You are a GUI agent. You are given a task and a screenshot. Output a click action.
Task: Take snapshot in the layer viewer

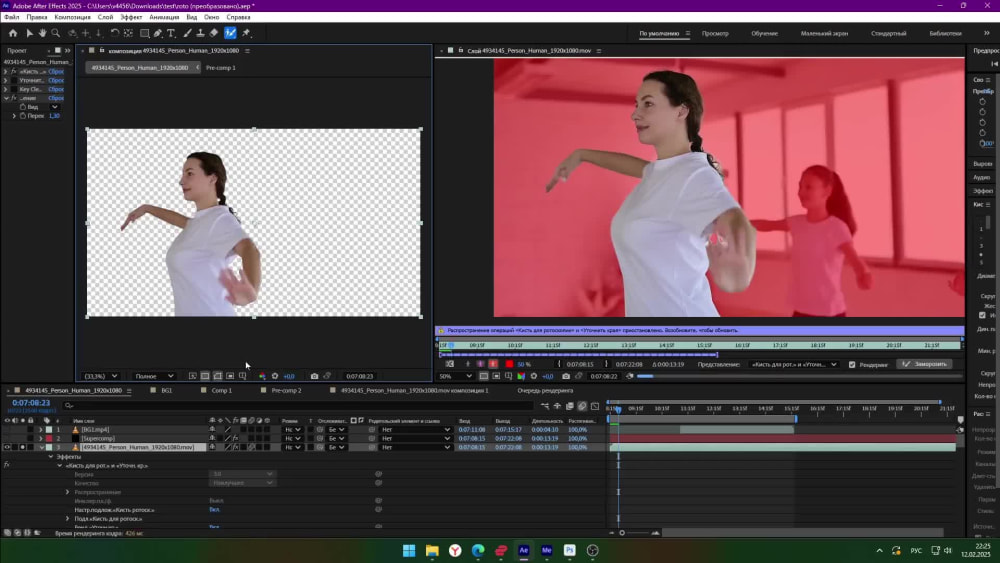point(566,376)
